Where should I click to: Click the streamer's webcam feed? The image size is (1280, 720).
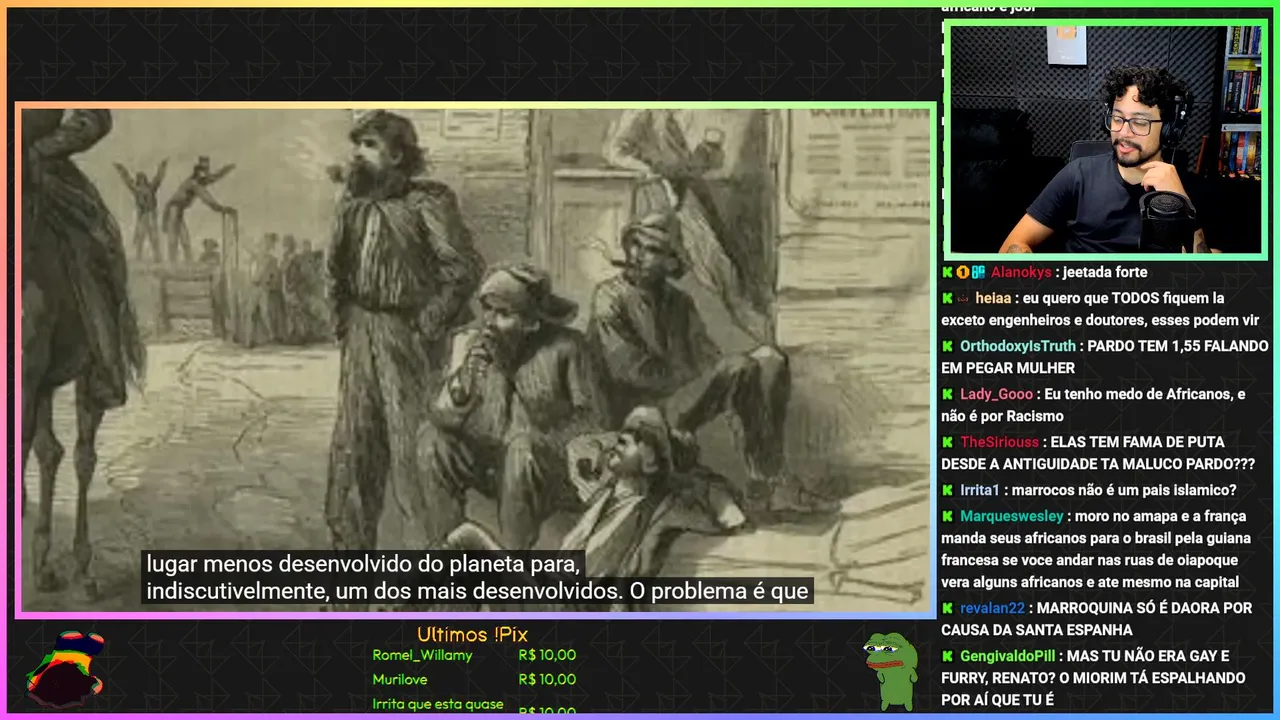click(1105, 140)
